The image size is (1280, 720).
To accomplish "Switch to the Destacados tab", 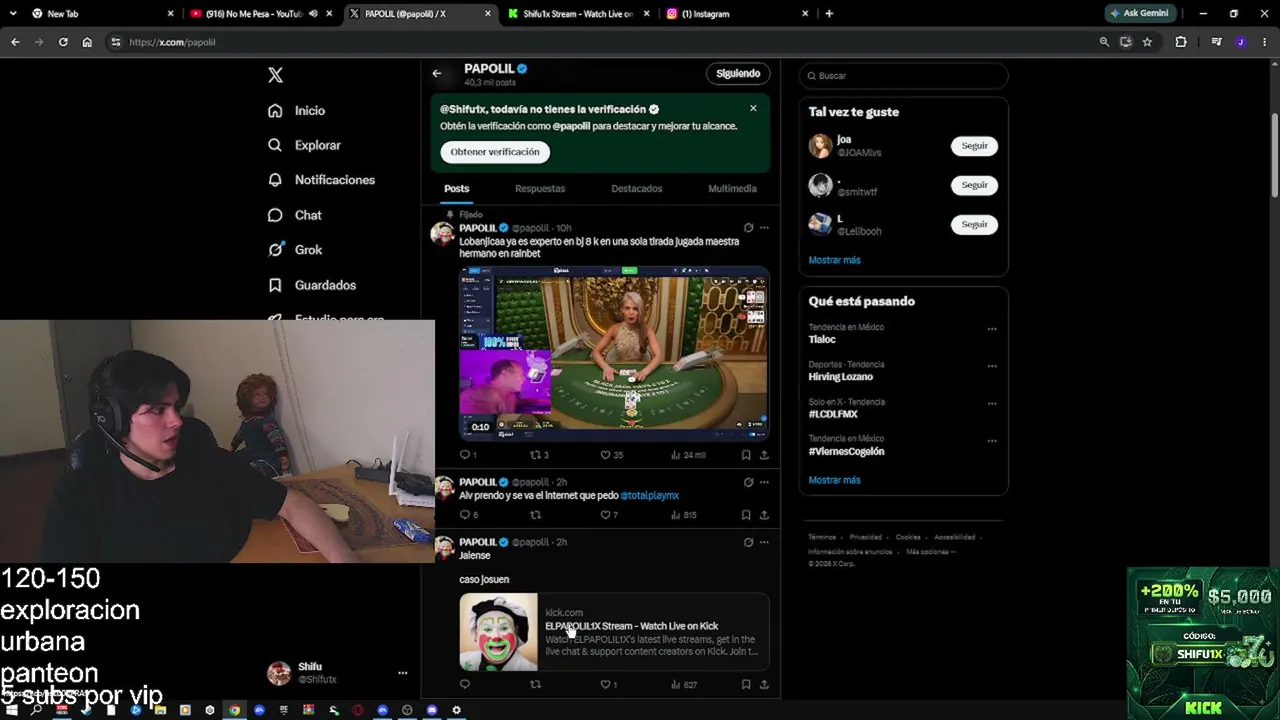I will point(637,188).
